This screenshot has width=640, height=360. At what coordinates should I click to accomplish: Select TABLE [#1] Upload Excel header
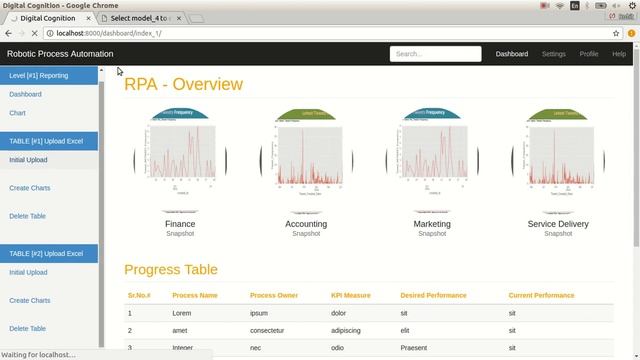point(49,141)
